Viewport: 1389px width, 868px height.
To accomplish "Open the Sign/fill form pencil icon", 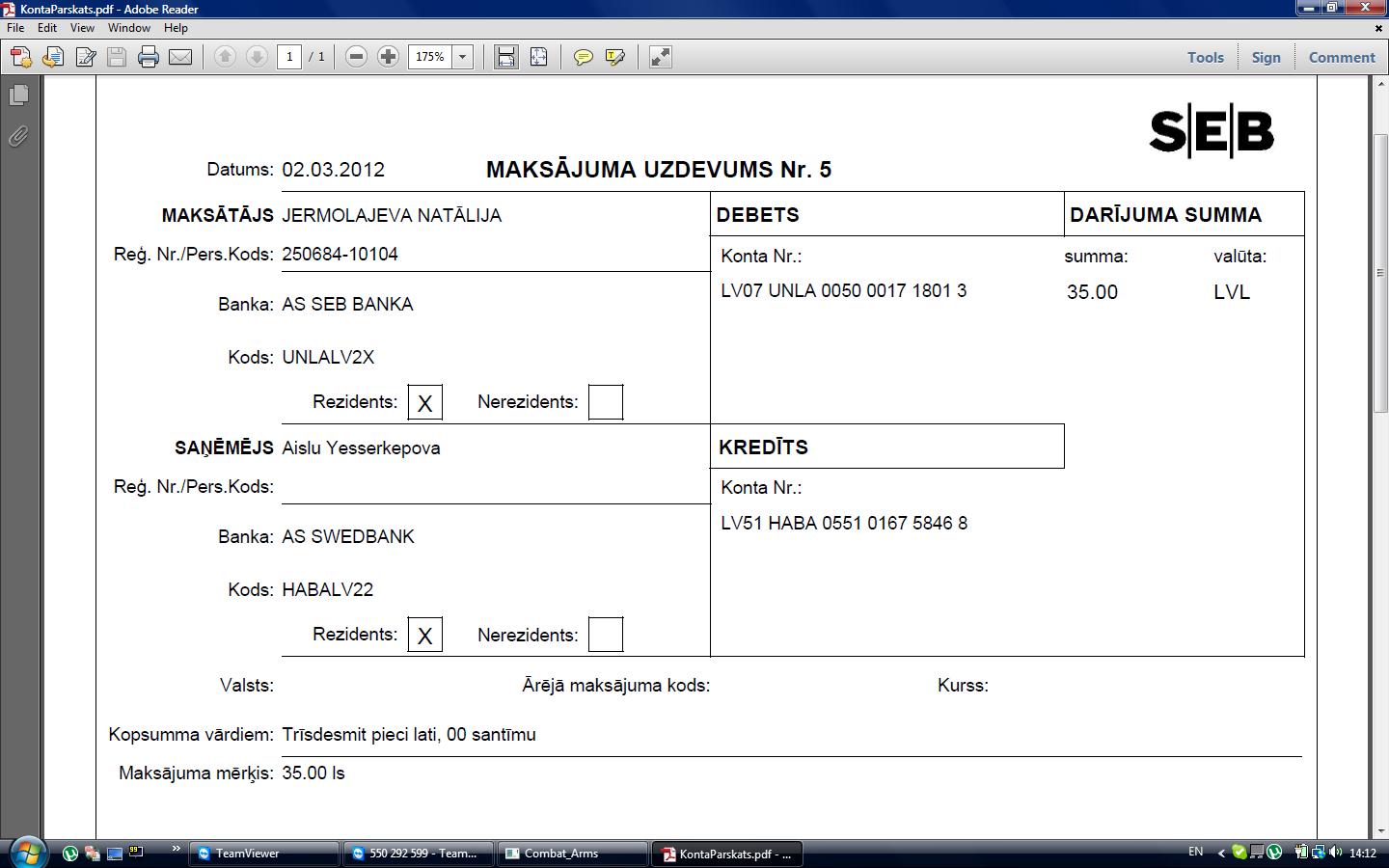I will coord(85,57).
